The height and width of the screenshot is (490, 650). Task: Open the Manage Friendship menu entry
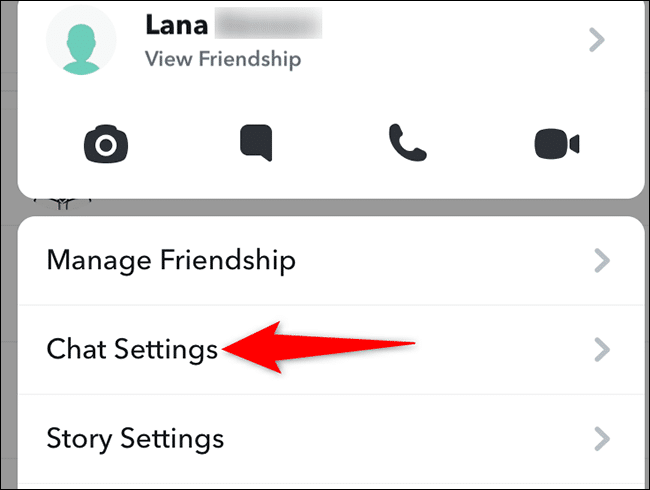click(x=331, y=260)
